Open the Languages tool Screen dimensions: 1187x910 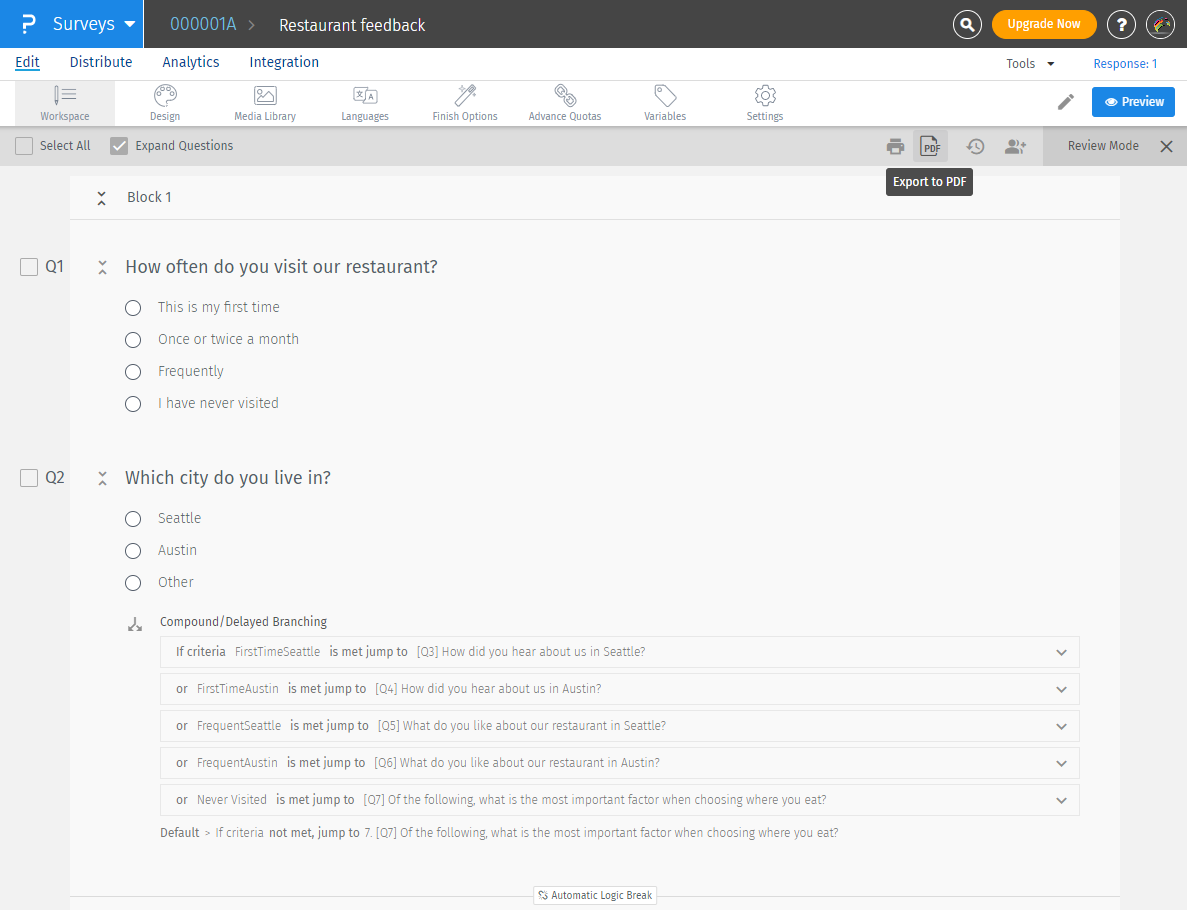(x=365, y=103)
